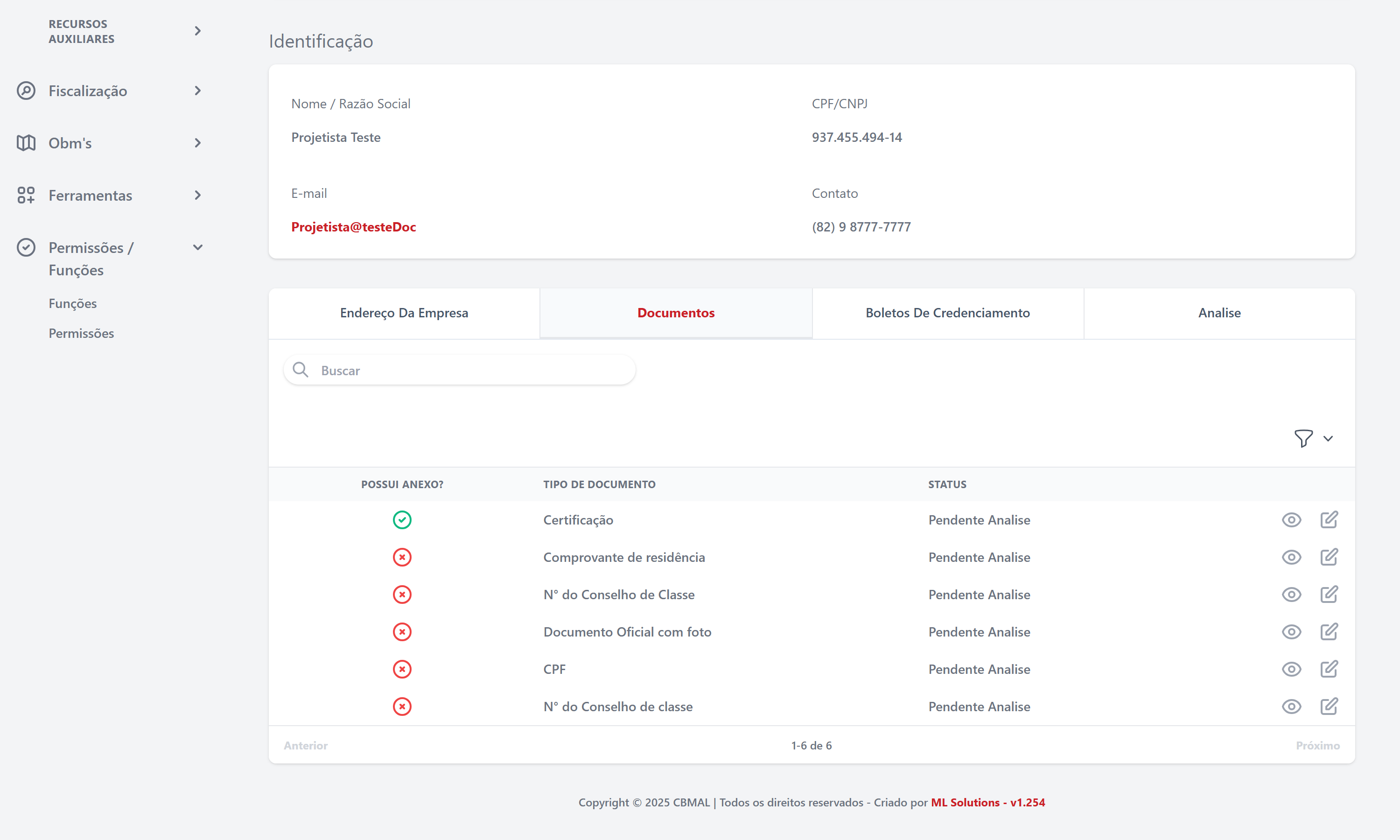The height and width of the screenshot is (840, 1400).
Task: Expand the Recursos Auxiliares chevron
Action: coord(197,31)
